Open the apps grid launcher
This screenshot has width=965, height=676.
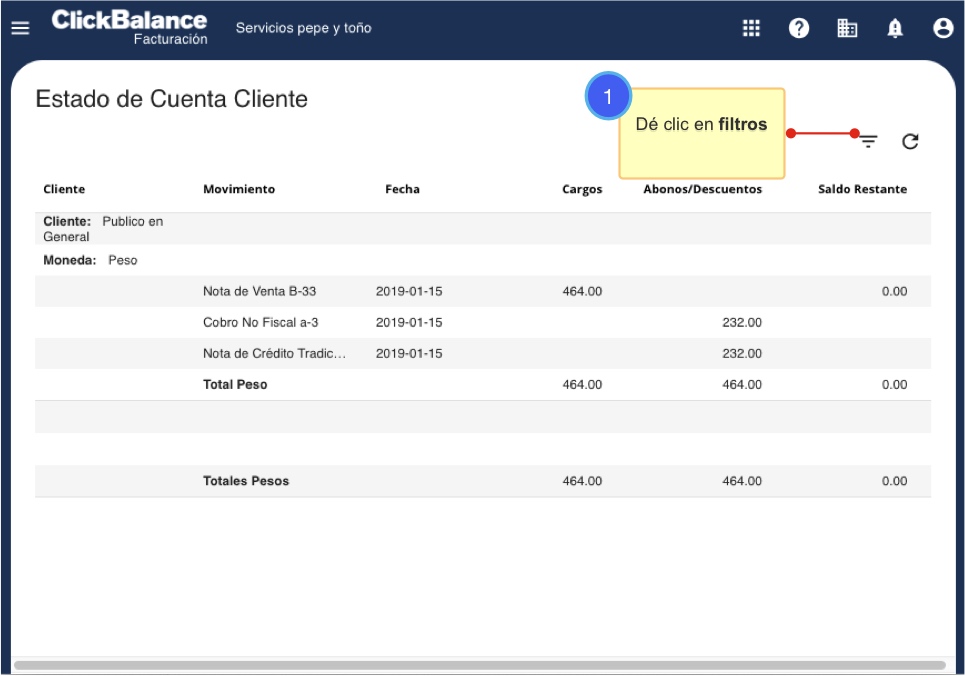pyautogui.click(x=751, y=29)
